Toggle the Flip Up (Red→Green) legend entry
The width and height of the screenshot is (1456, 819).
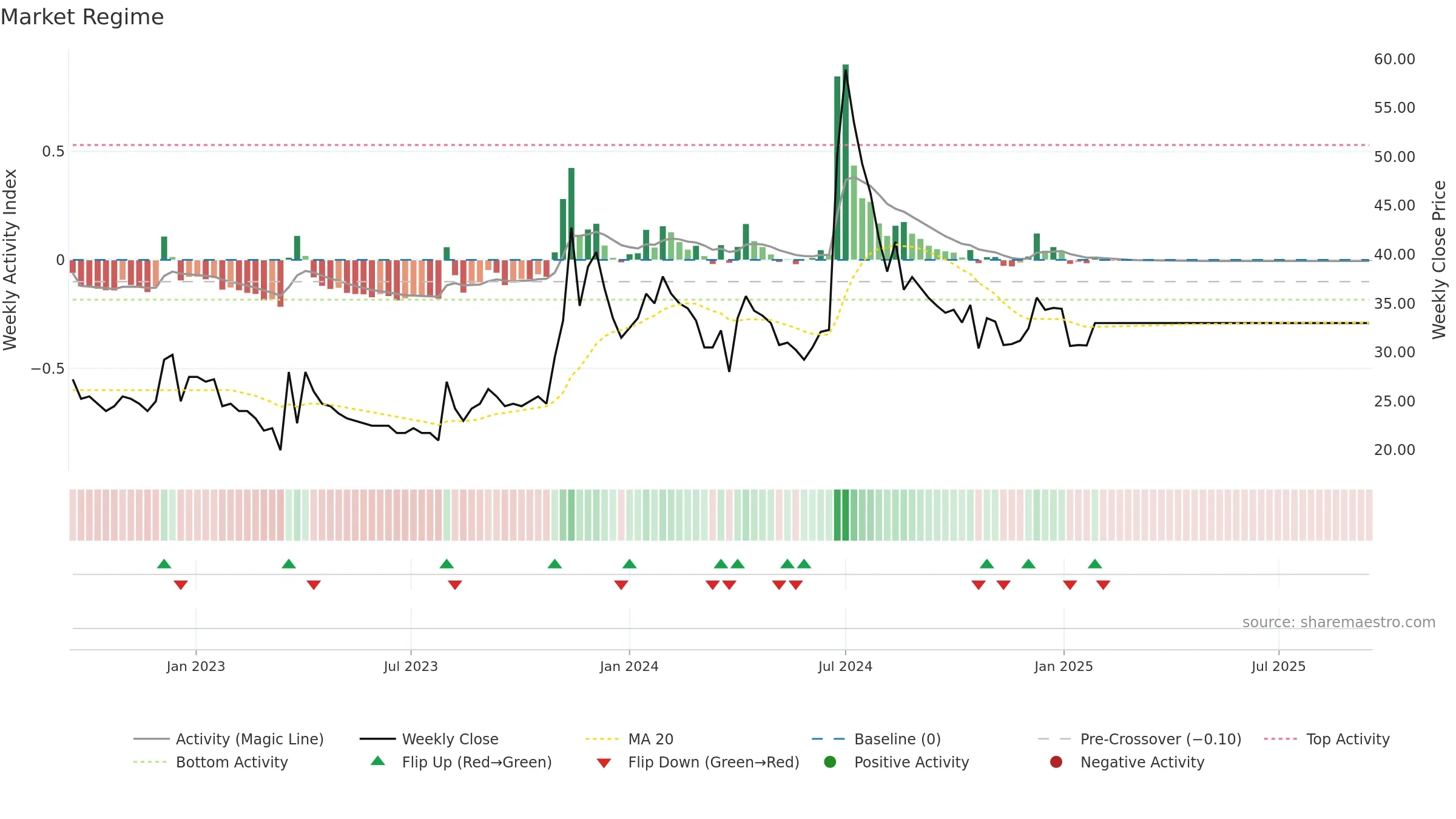coord(461,762)
